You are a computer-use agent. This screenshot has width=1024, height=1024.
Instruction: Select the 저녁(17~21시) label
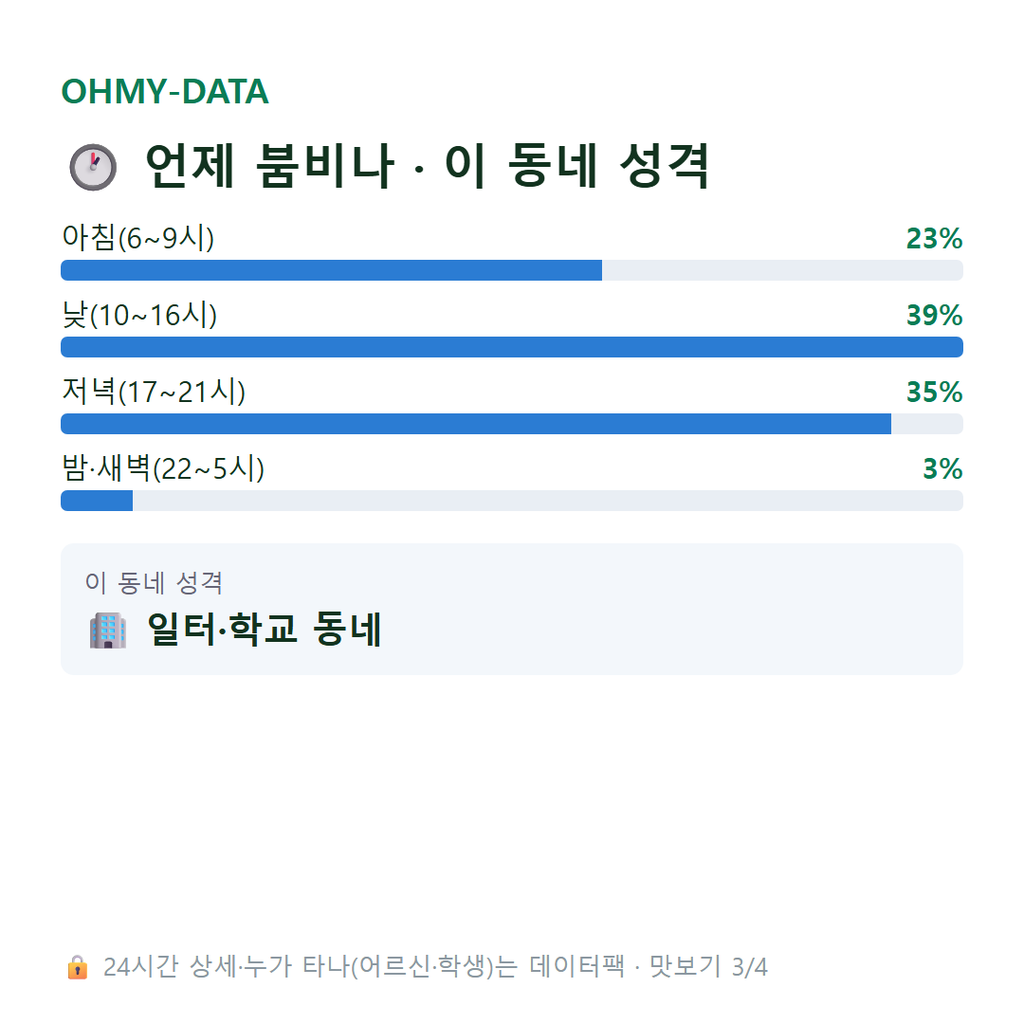(x=153, y=392)
